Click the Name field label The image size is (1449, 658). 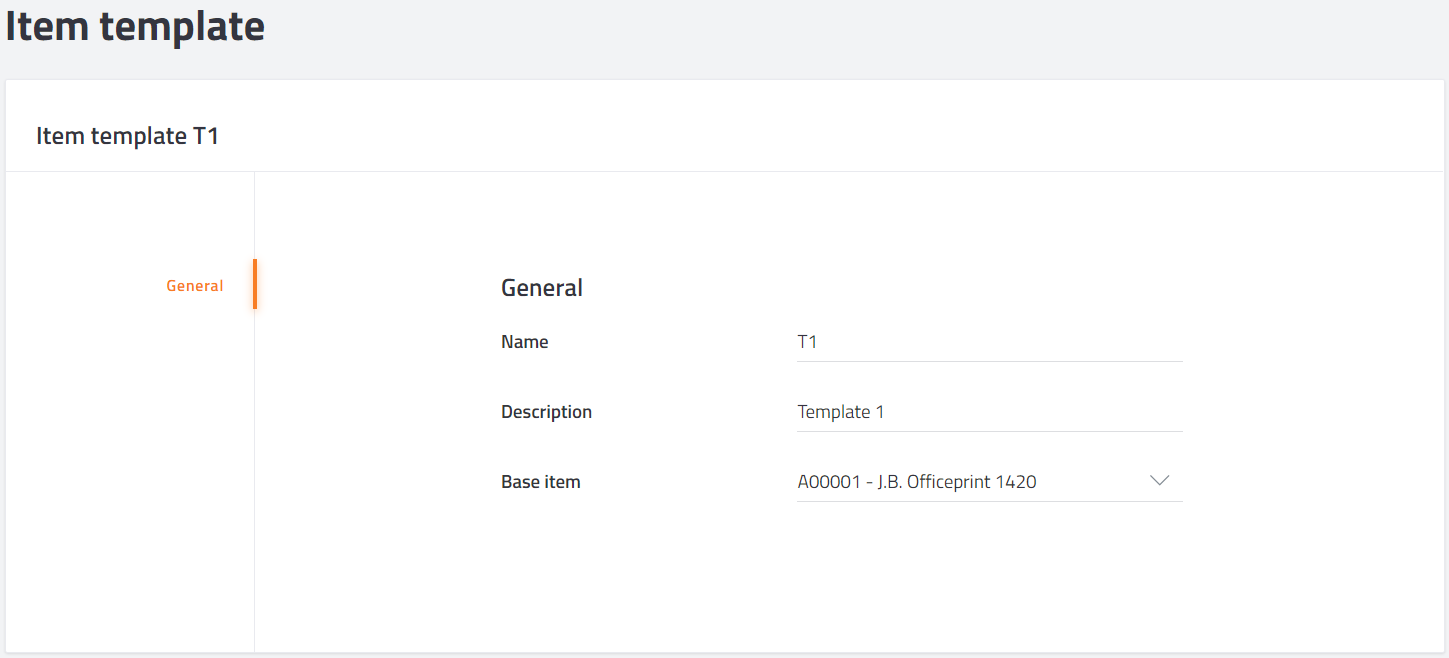point(525,342)
